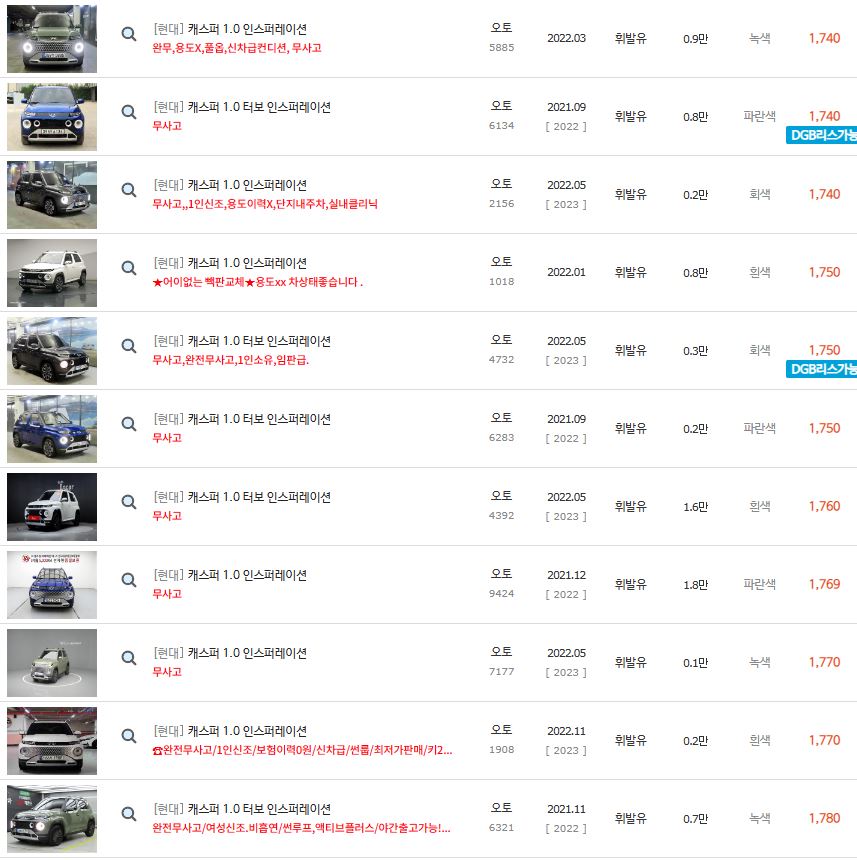Open the 캐스퍼 터보 title of car 6321
This screenshot has width=857, height=860.
(x=242, y=808)
